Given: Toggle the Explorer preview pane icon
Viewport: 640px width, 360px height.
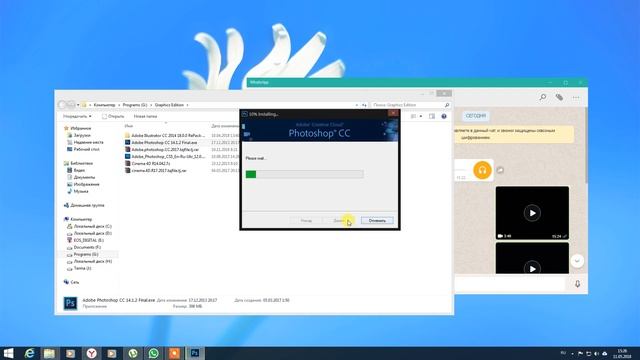Looking at the screenshot, I should click(432, 116).
